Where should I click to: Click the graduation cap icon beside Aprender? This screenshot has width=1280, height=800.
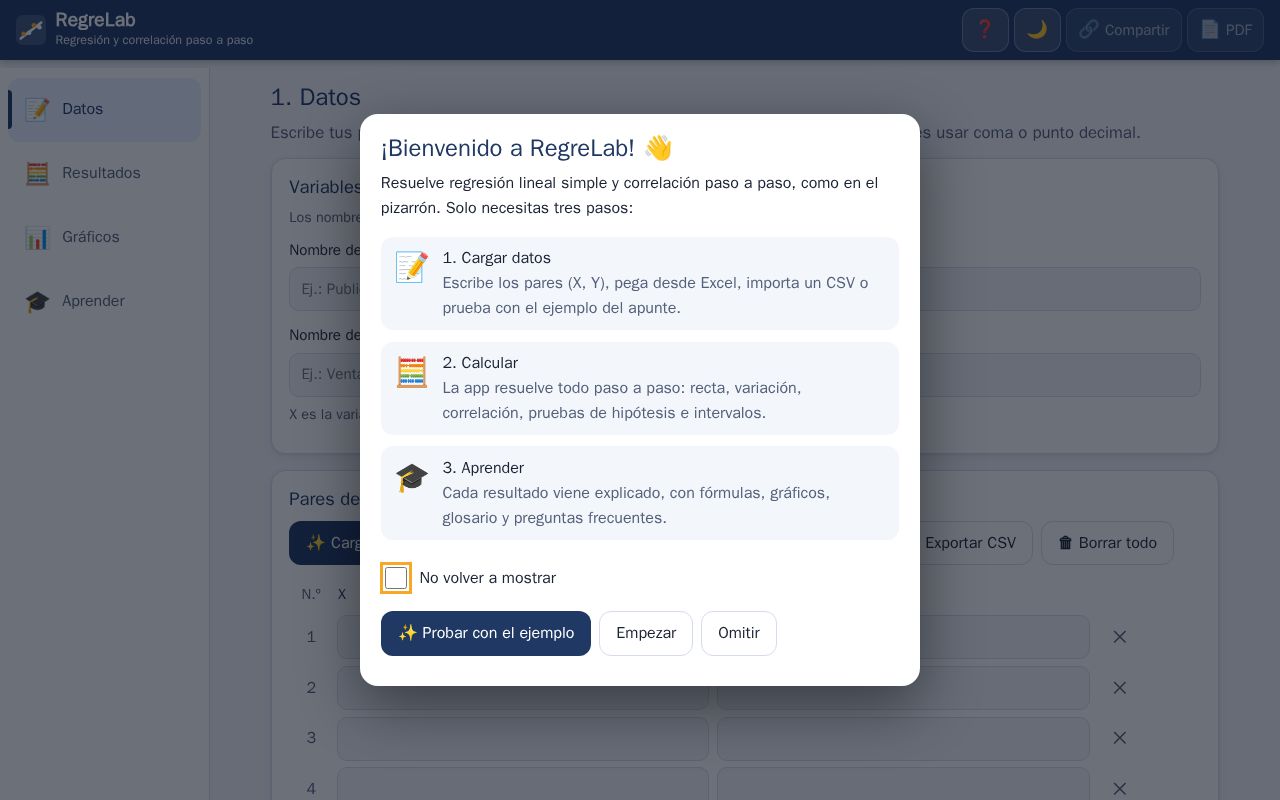coord(37,301)
